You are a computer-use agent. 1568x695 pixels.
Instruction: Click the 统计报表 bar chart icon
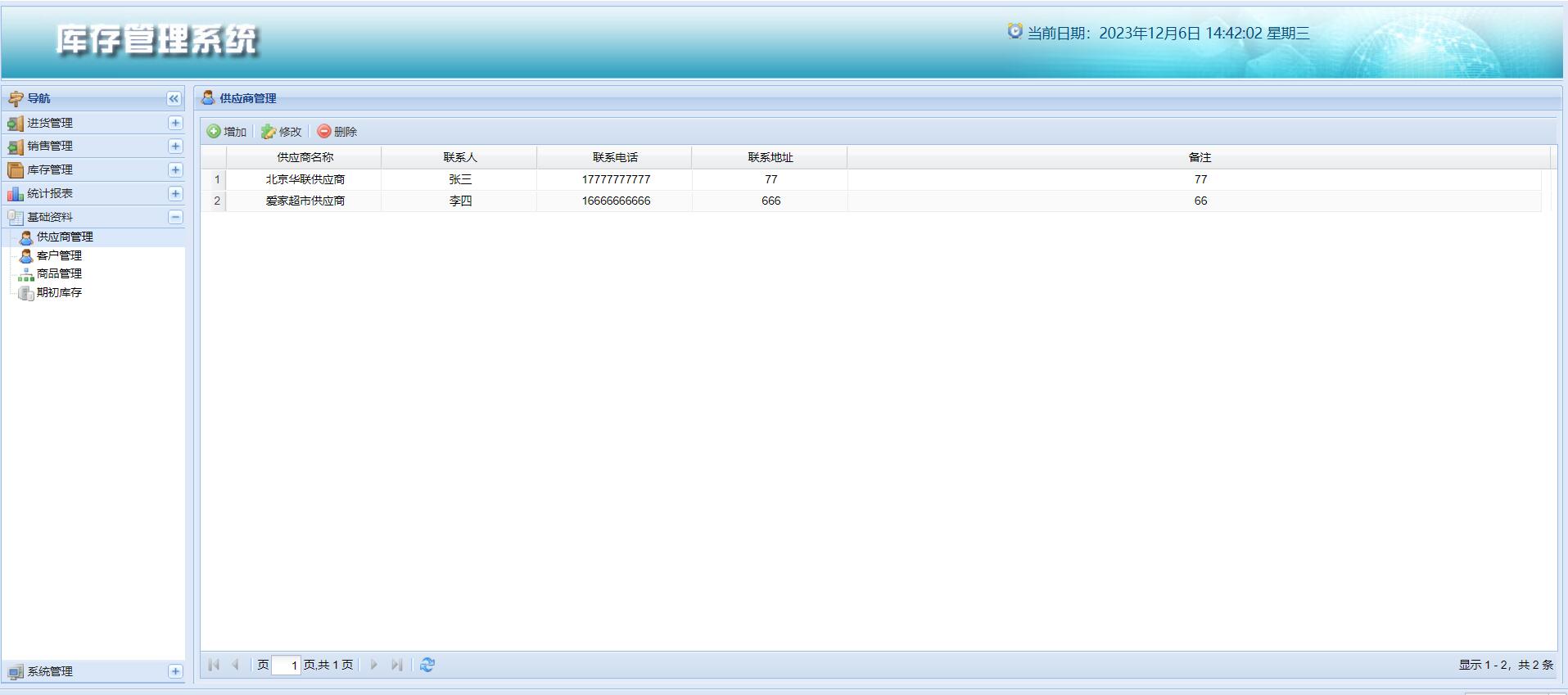click(x=15, y=194)
